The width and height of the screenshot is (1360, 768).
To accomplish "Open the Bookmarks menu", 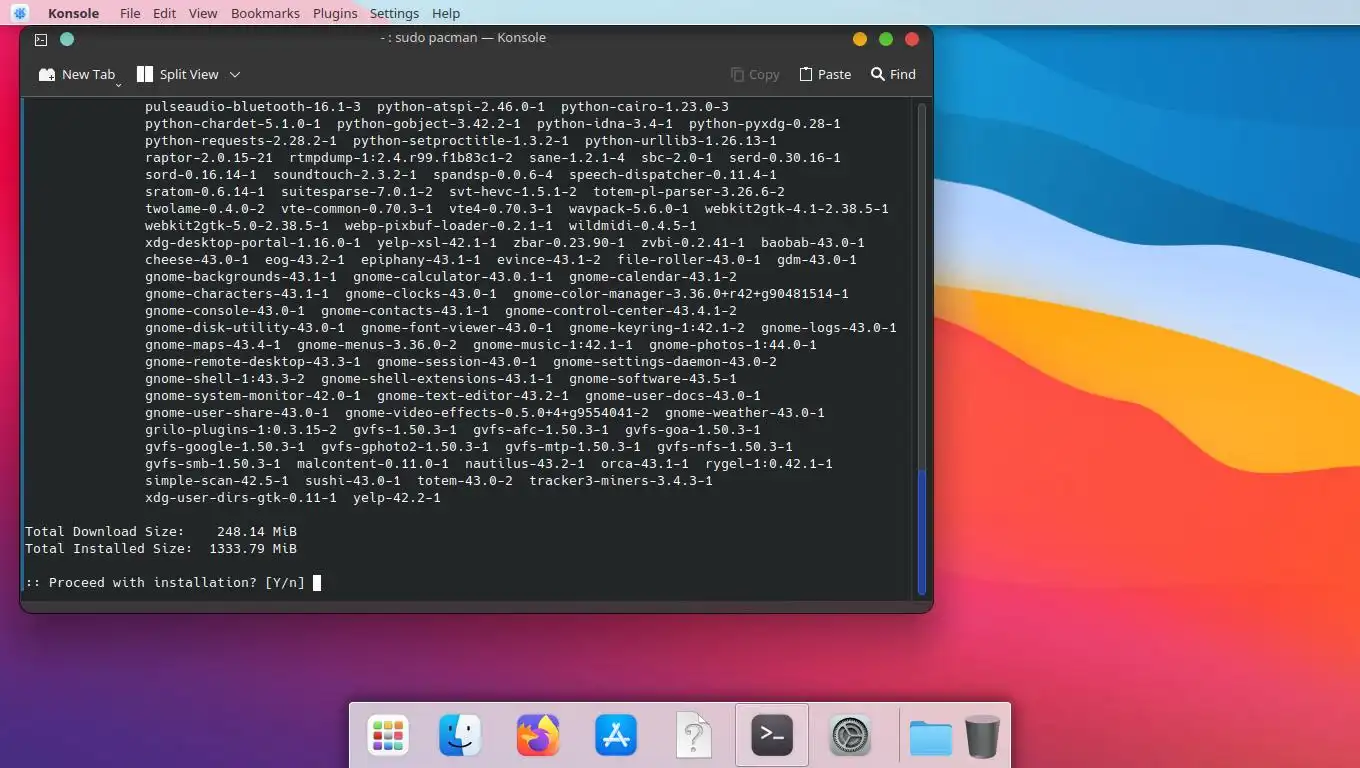I will (265, 13).
